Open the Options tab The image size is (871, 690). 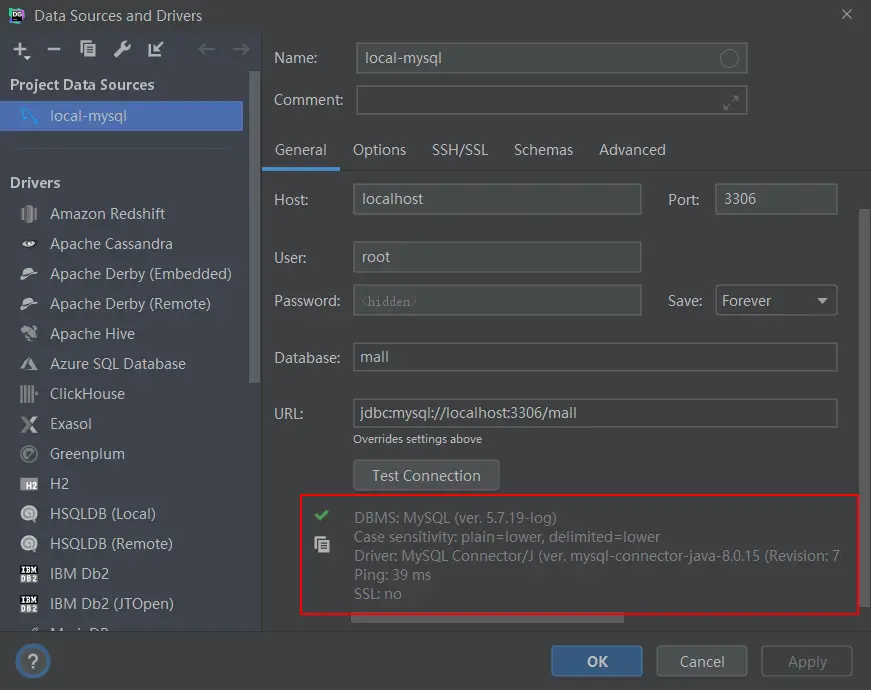(379, 150)
